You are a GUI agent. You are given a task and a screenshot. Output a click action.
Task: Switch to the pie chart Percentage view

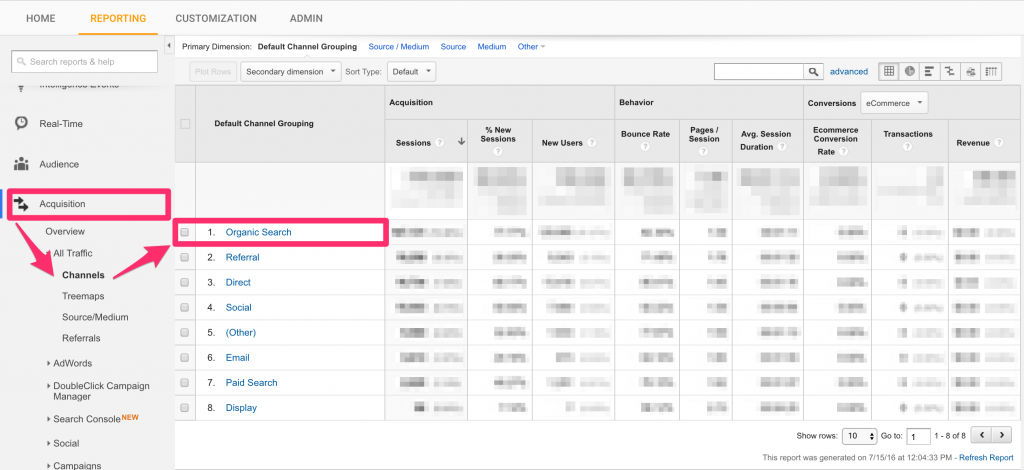point(909,72)
